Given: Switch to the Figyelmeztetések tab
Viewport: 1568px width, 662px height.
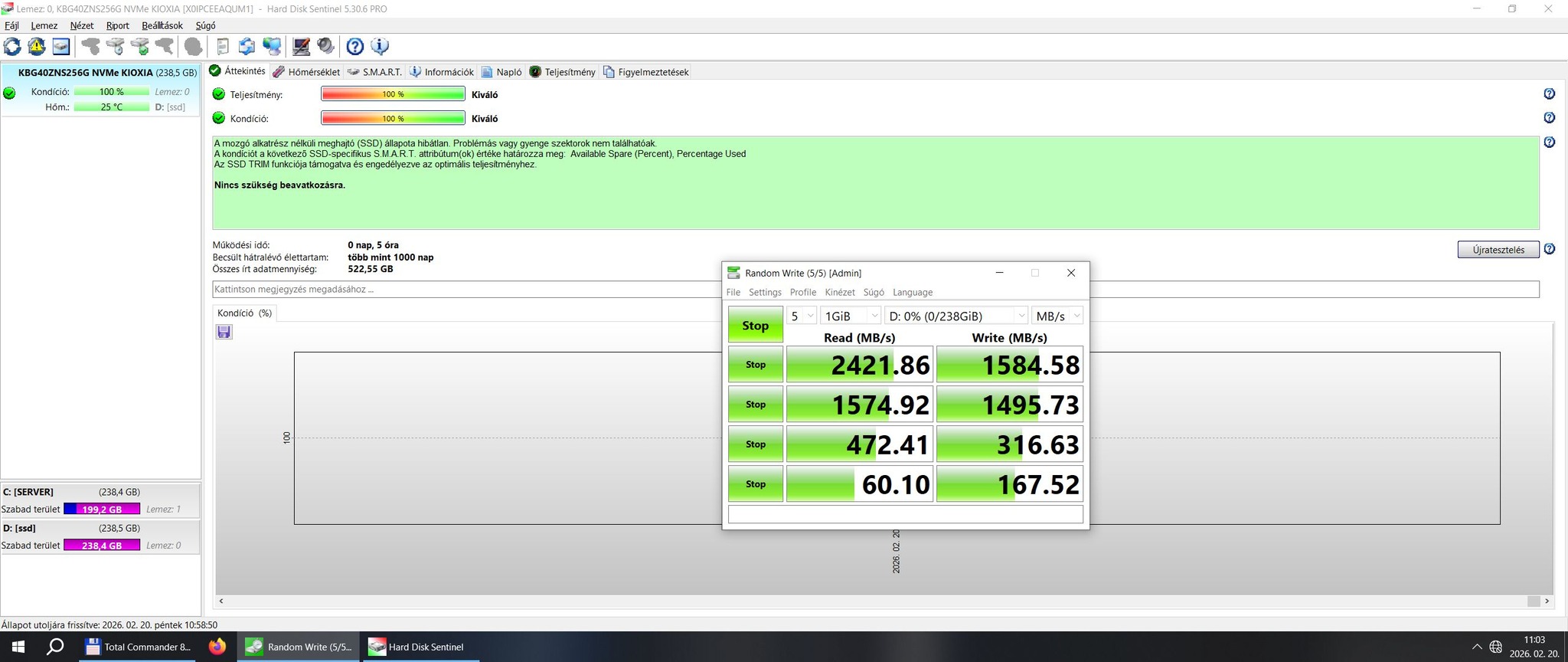Looking at the screenshot, I should (646, 72).
